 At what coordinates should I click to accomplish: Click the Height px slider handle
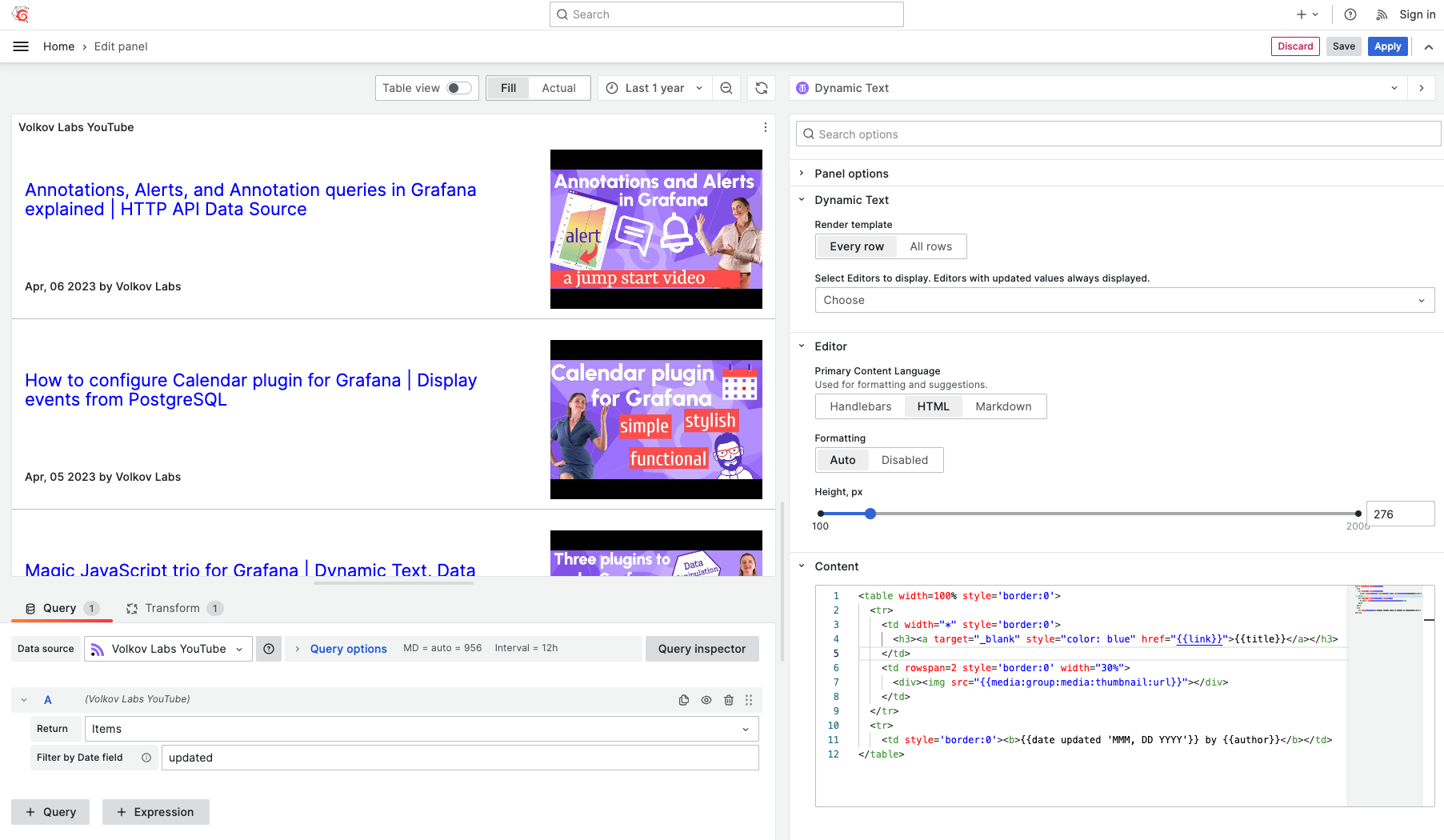pos(870,514)
